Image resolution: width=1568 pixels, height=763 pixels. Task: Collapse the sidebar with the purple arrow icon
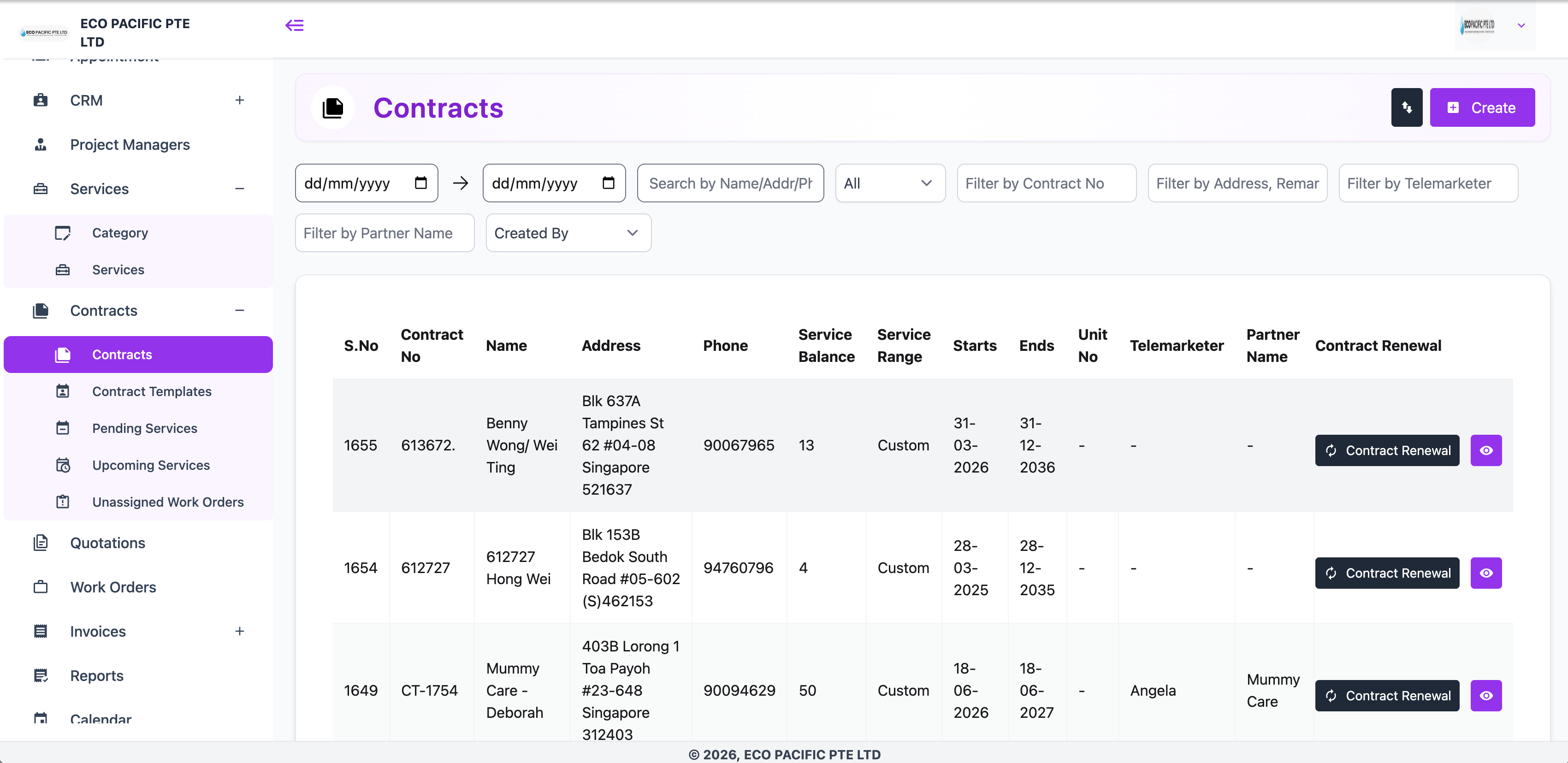pyautogui.click(x=295, y=25)
